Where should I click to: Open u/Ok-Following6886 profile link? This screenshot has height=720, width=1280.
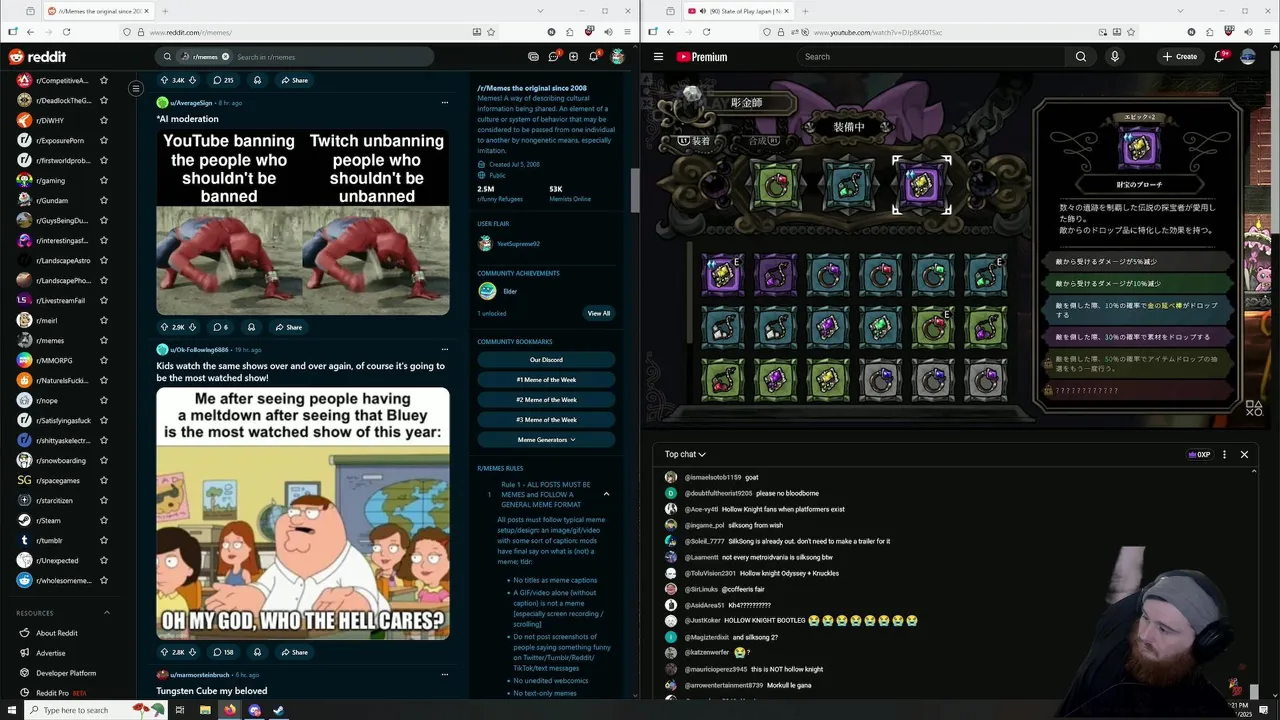[199, 350]
